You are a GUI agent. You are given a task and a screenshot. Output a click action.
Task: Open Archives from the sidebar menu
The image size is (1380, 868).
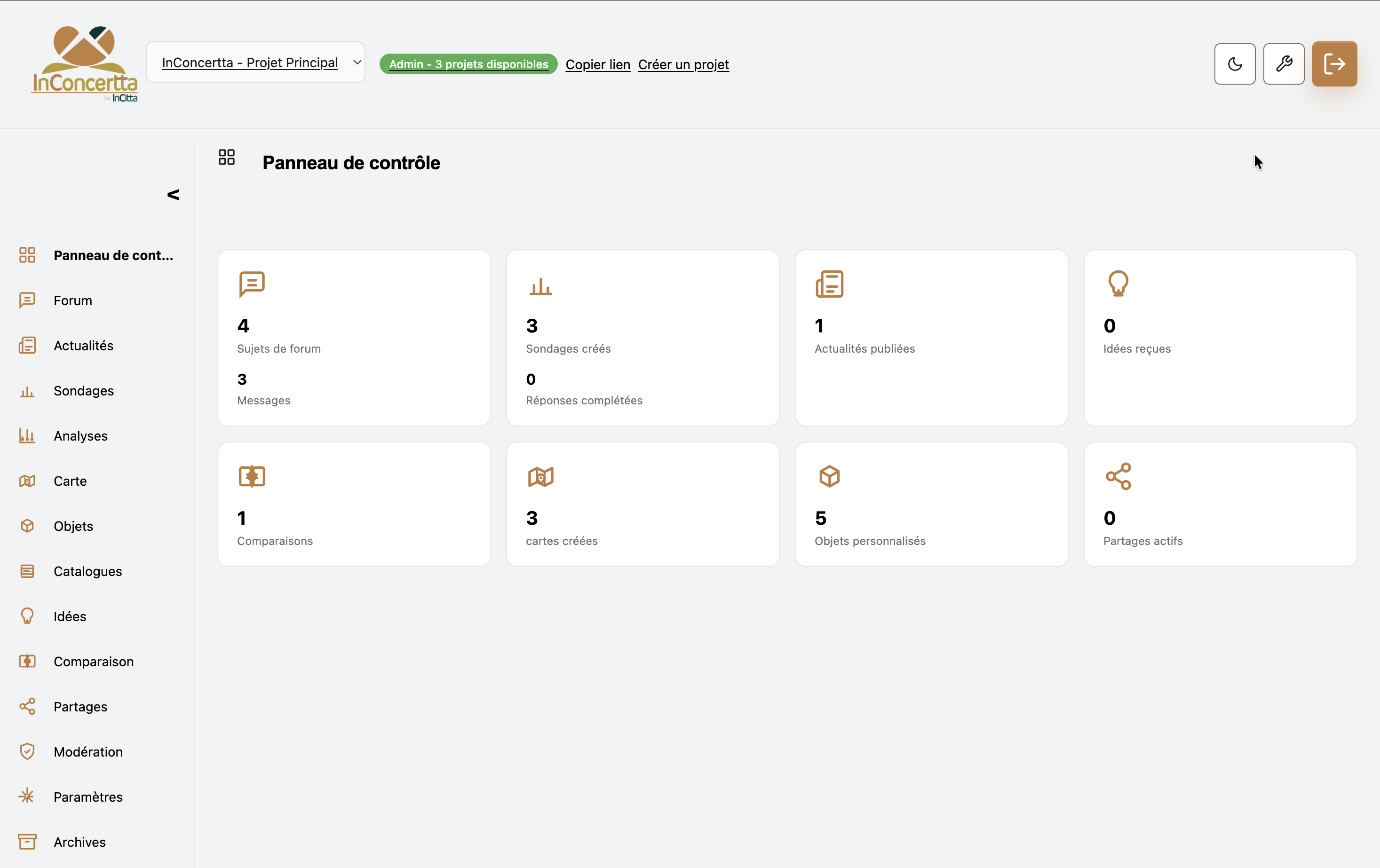(79, 842)
